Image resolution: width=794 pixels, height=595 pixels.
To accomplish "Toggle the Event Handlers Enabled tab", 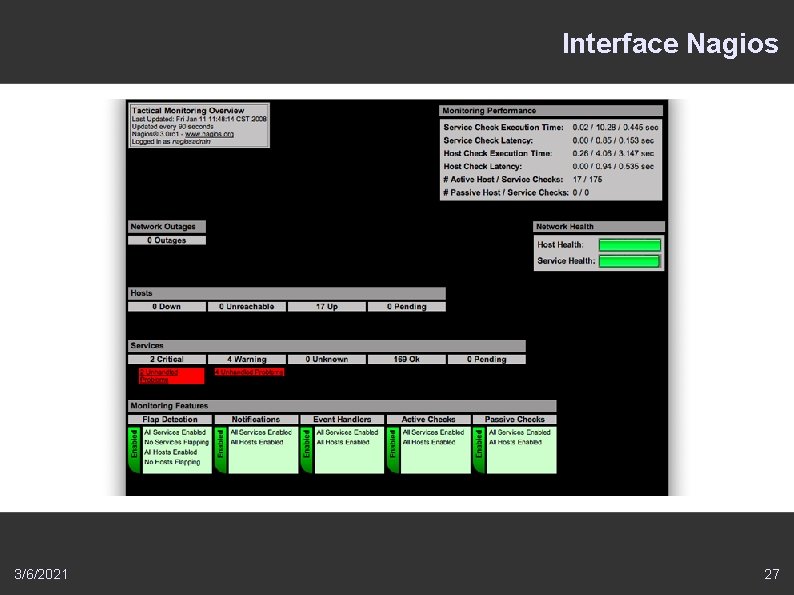I will [x=306, y=450].
